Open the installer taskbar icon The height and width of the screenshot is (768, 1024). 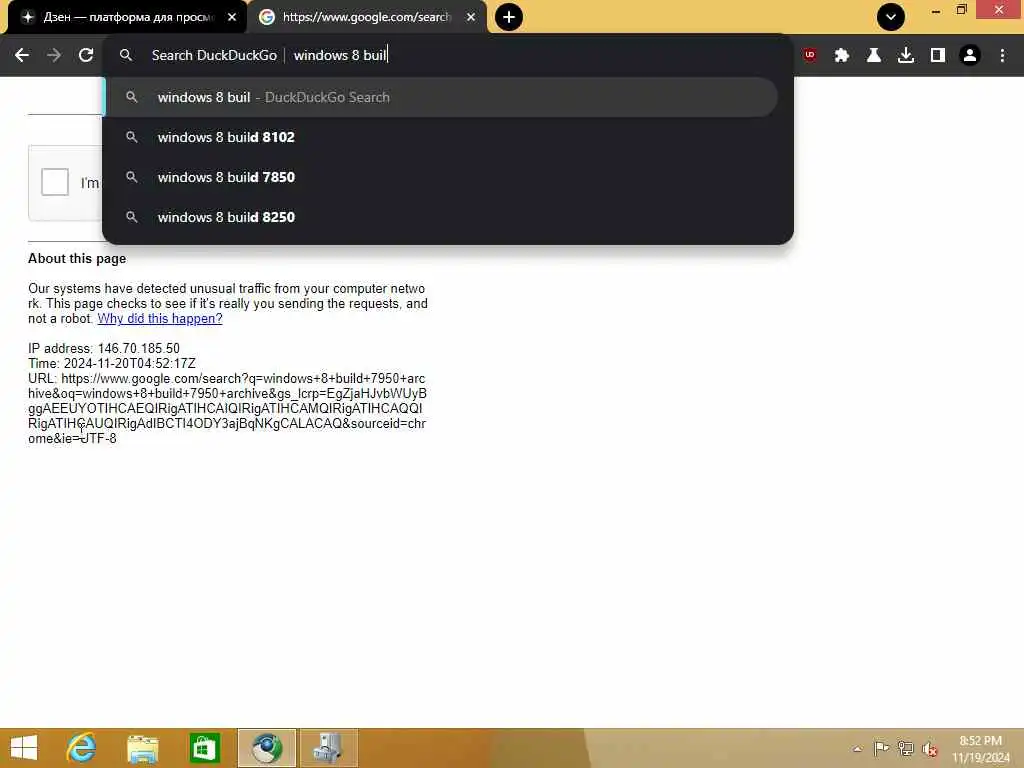coord(328,748)
